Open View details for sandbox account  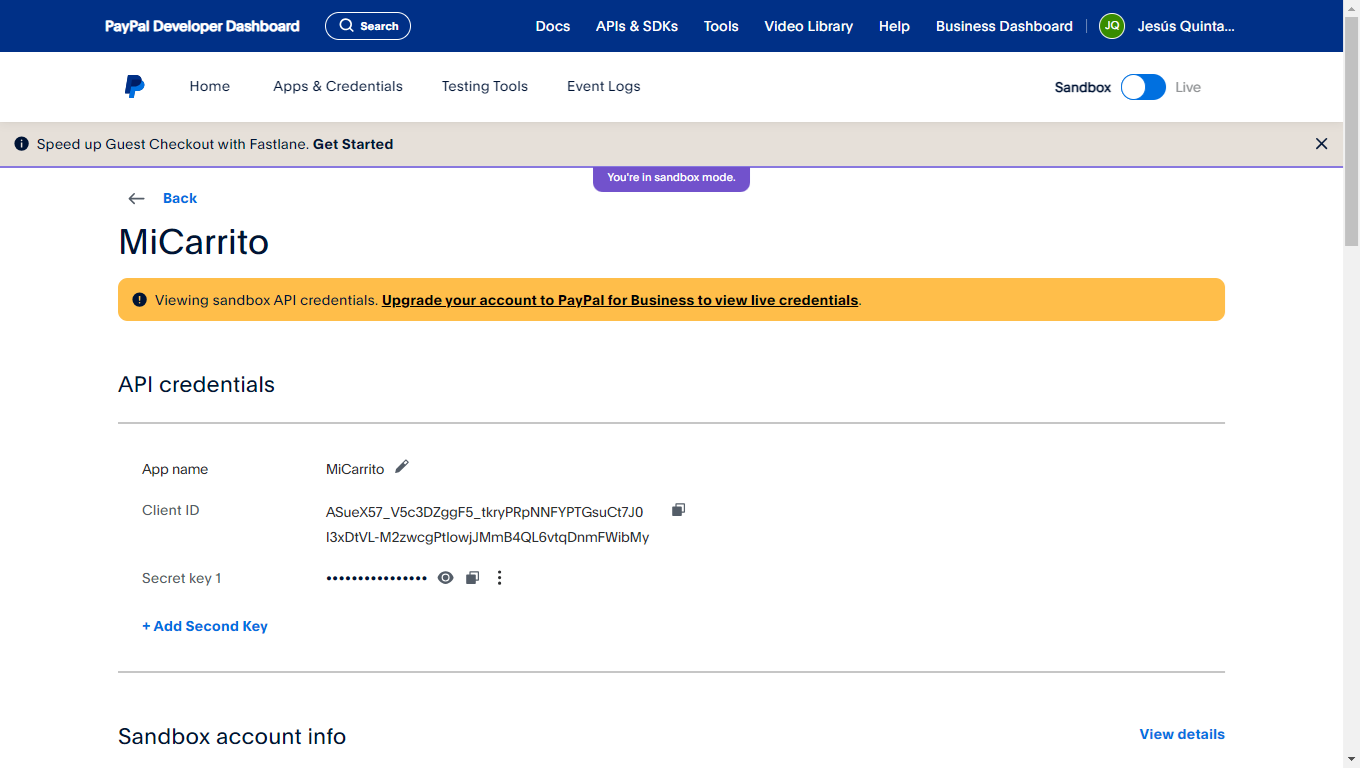point(1182,734)
